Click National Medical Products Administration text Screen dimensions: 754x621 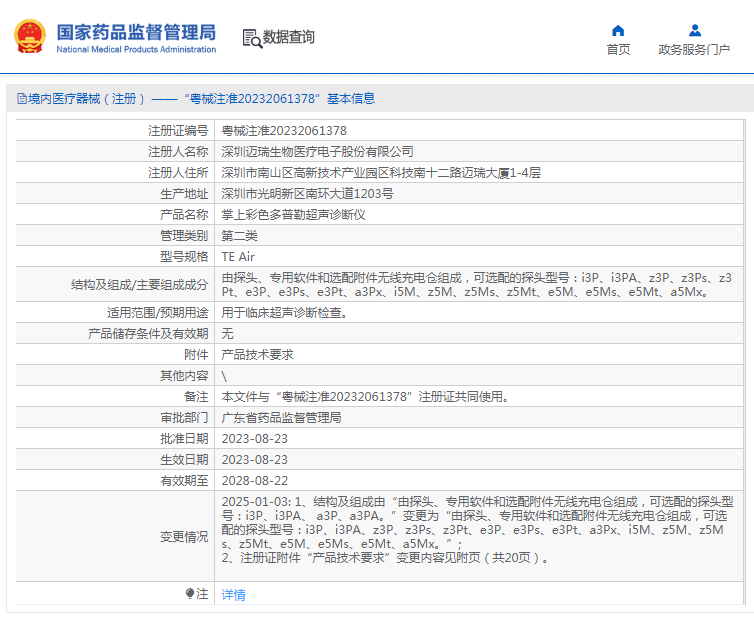(x=136, y=49)
